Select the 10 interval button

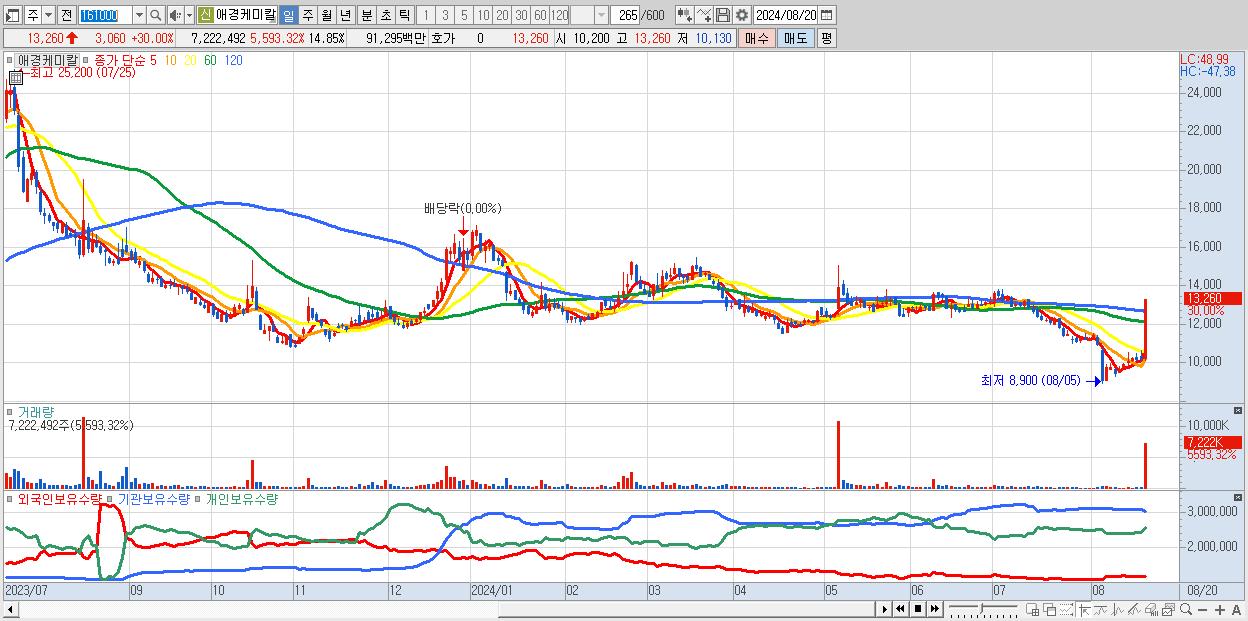[x=483, y=15]
